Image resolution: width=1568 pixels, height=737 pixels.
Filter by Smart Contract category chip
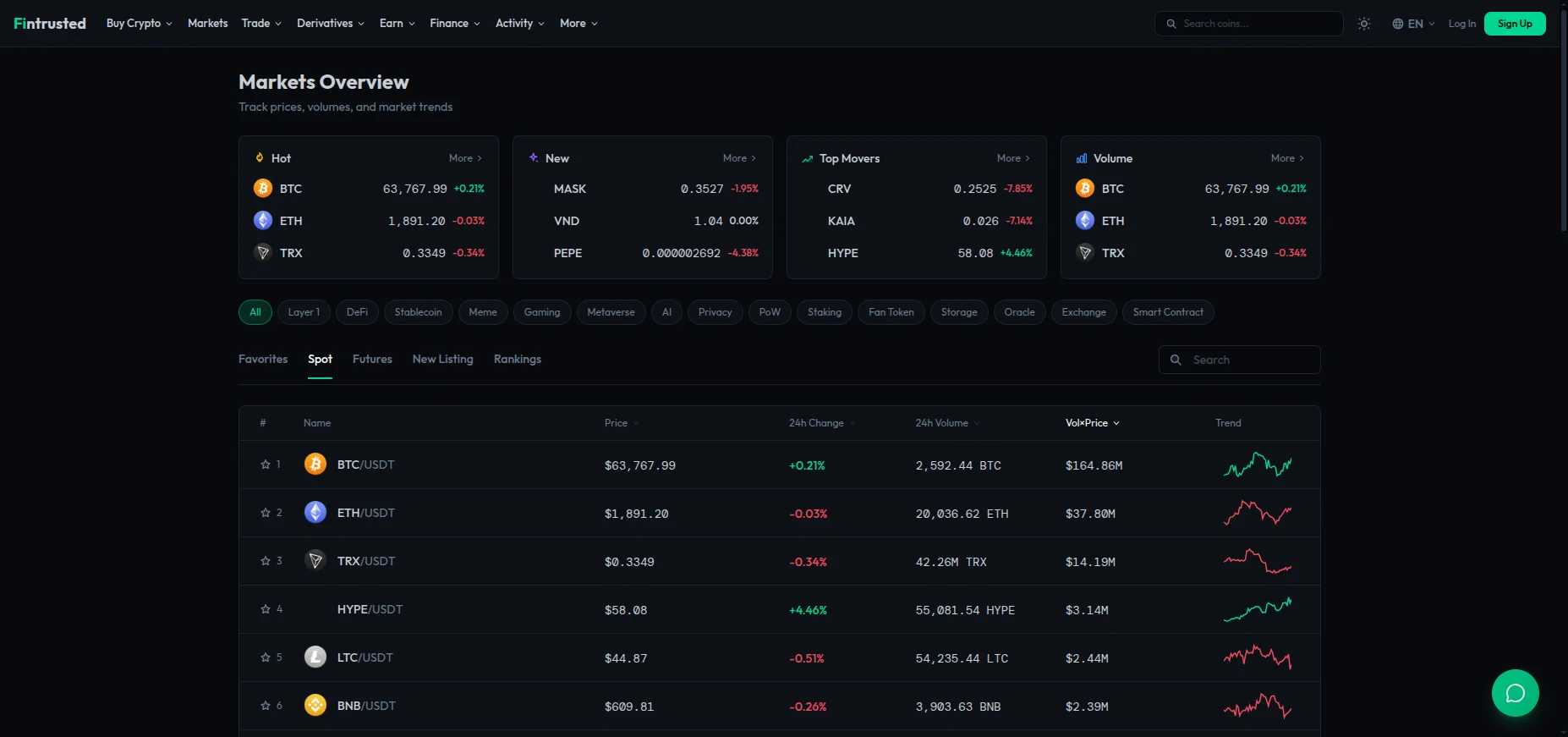point(1168,312)
